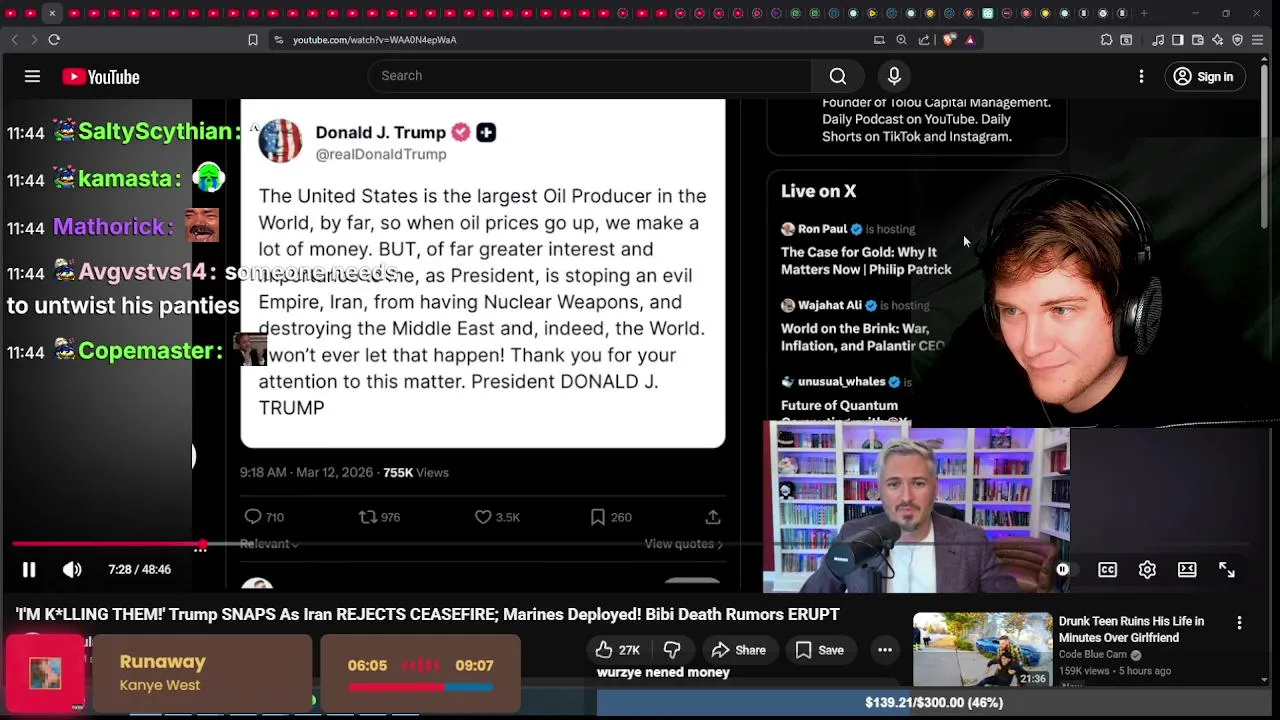Bookmark this page
1280x720 pixels.
[253, 40]
